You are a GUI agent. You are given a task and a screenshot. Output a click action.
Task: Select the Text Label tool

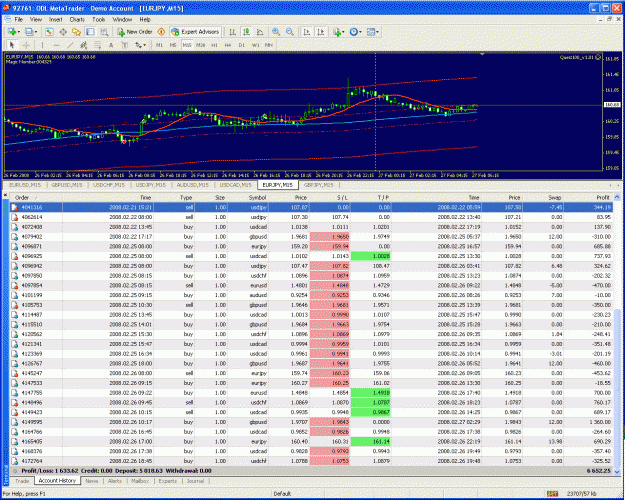coord(124,45)
